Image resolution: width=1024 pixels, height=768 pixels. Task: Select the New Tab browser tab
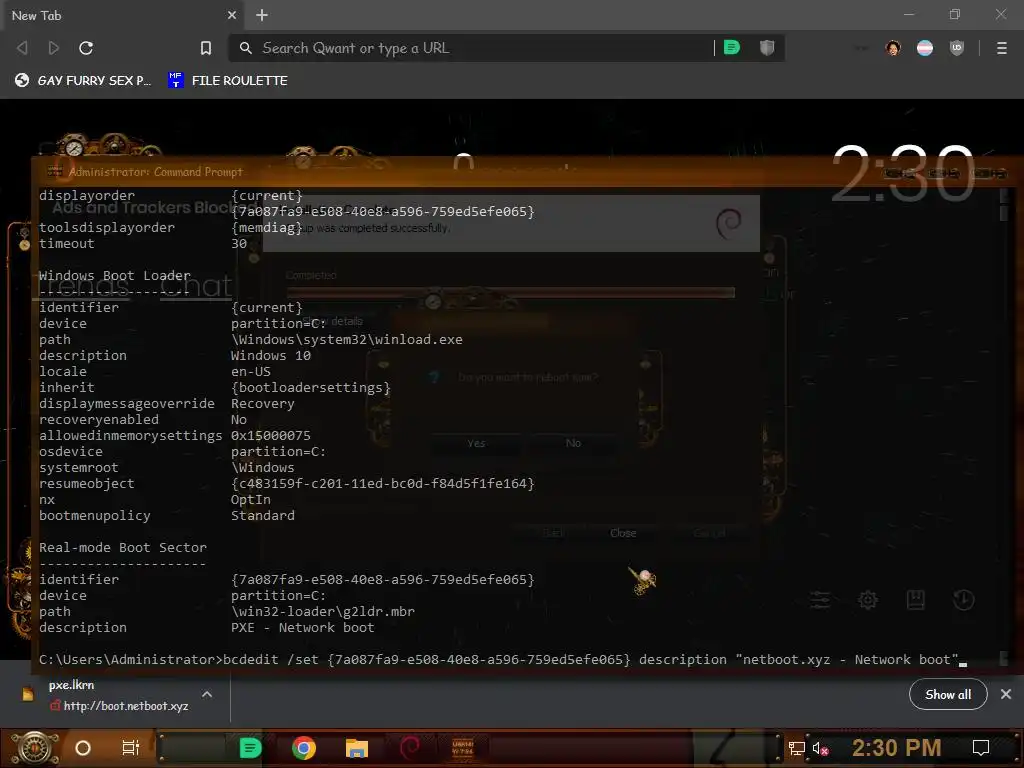(121, 15)
